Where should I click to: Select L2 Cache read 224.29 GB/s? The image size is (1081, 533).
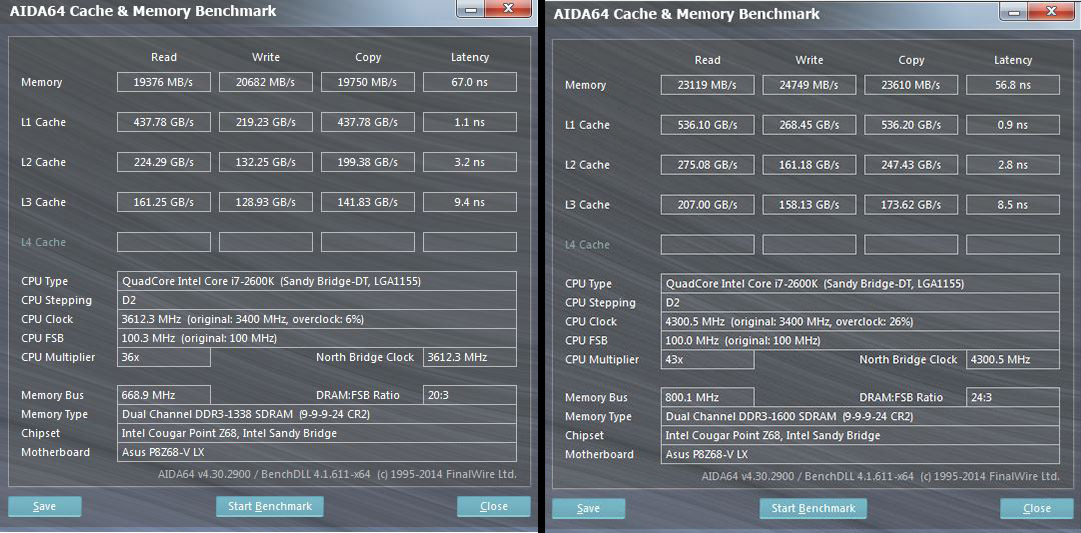[x=163, y=162]
